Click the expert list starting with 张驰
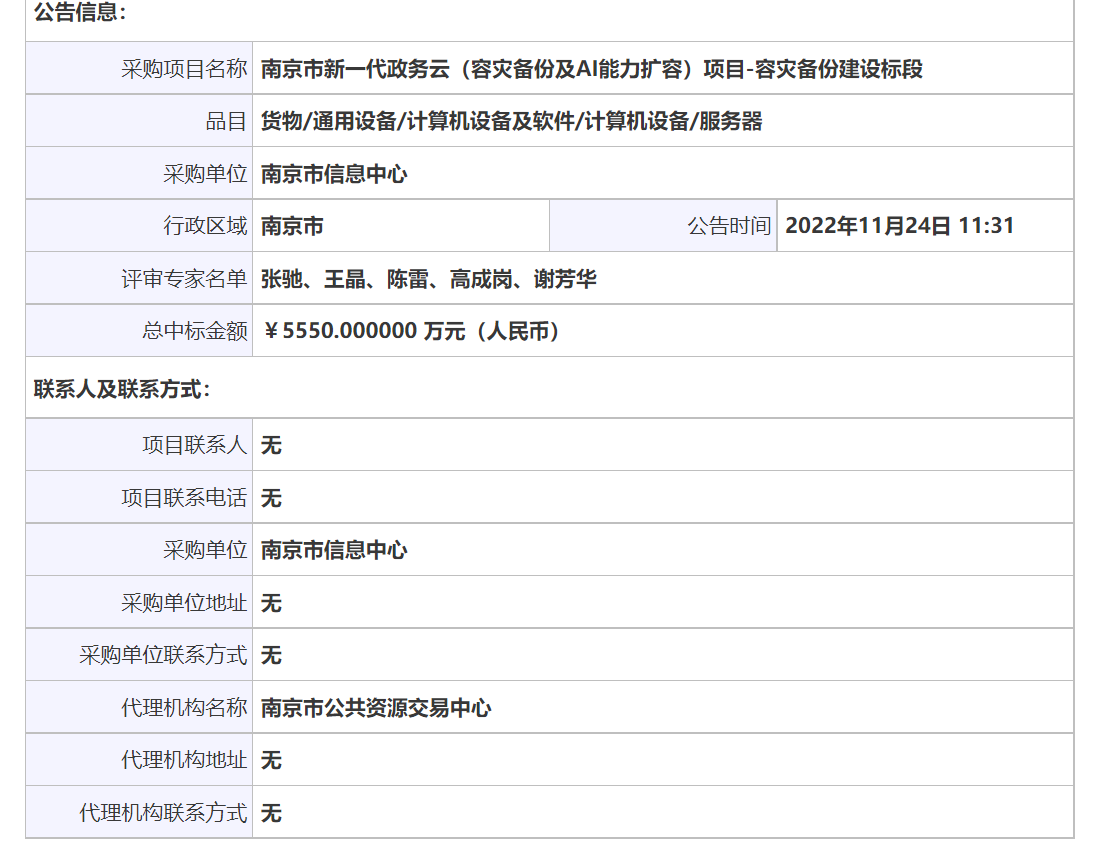 429,279
